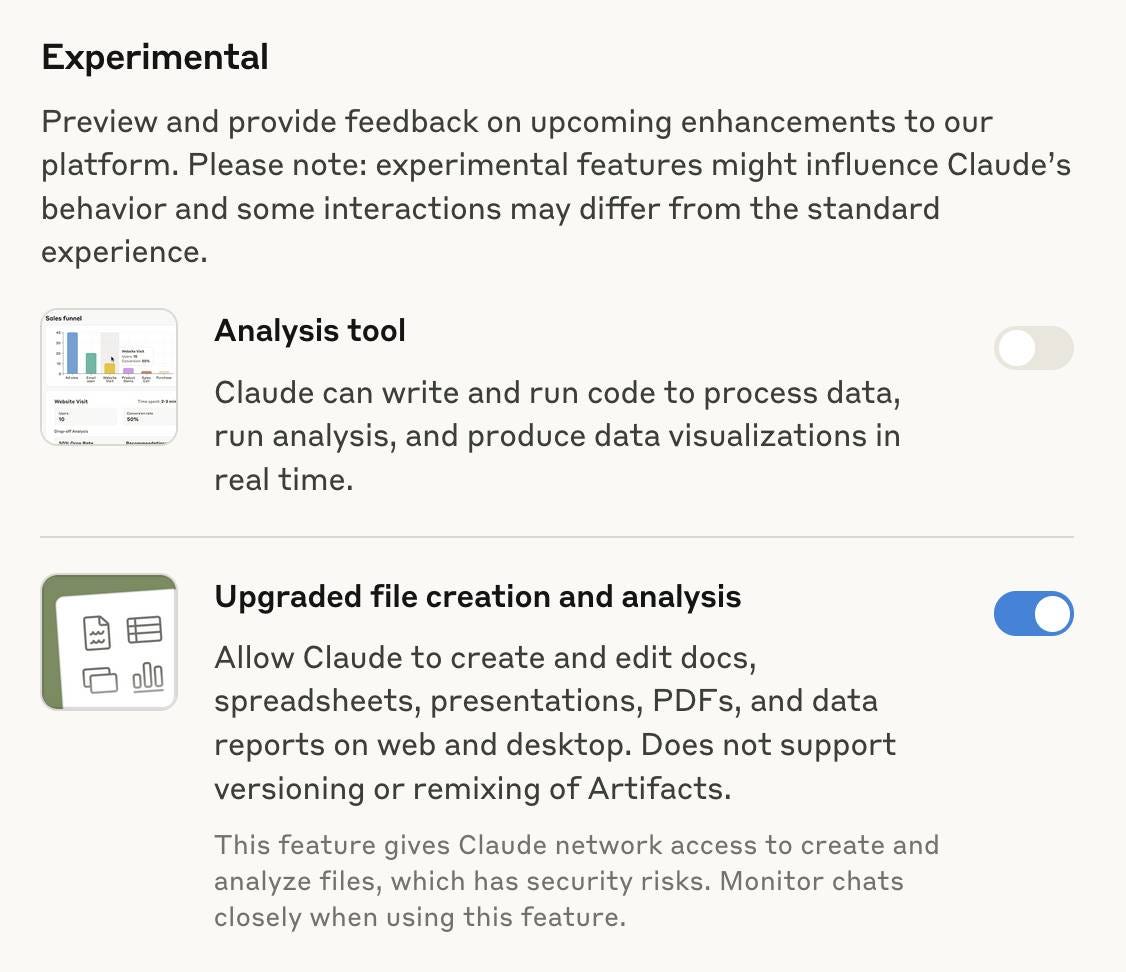Screen dimensions: 1126x972
Task: Click the Analysis tool preview thumbnail
Action: click(109, 377)
